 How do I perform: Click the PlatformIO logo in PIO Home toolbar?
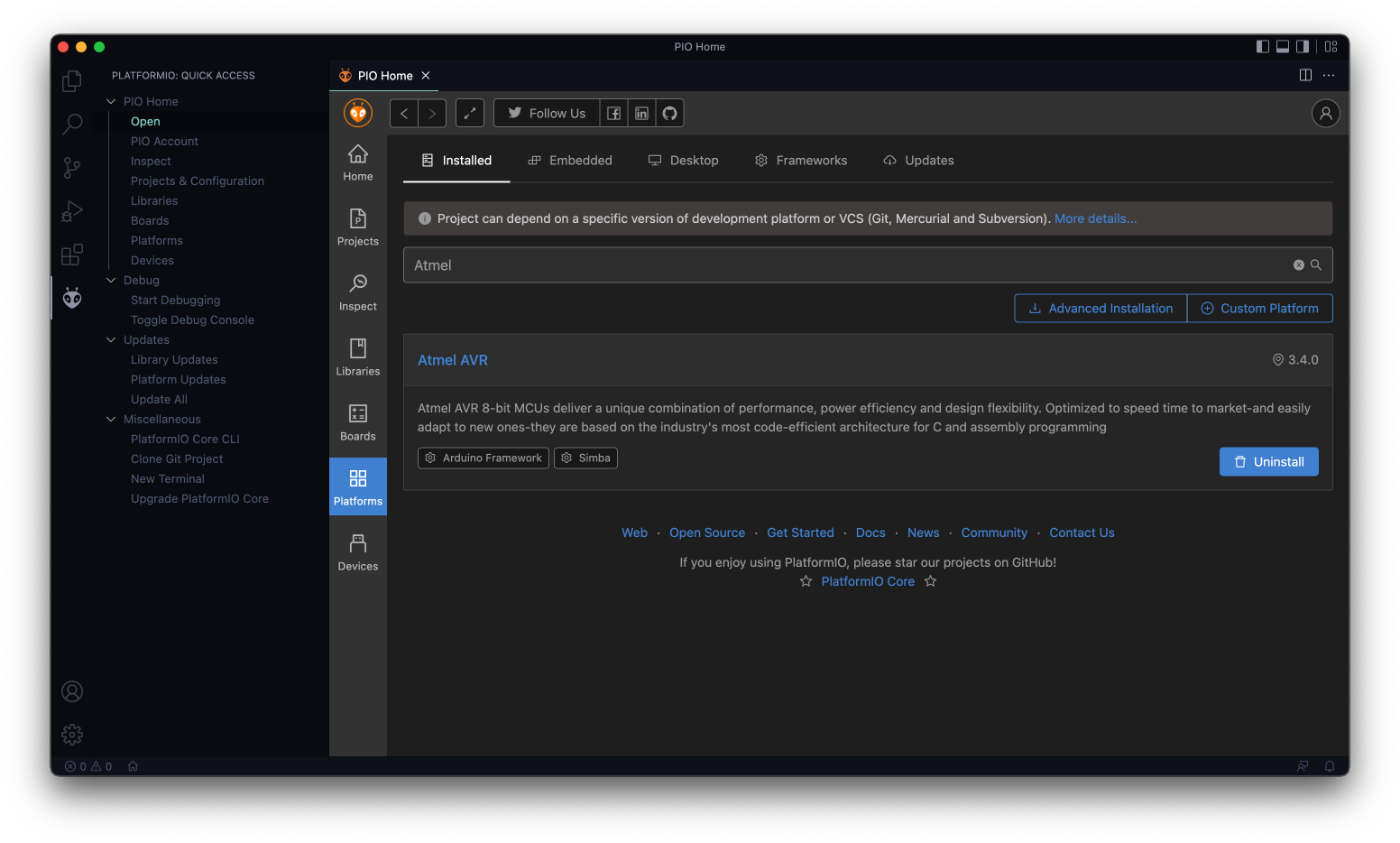point(358,113)
